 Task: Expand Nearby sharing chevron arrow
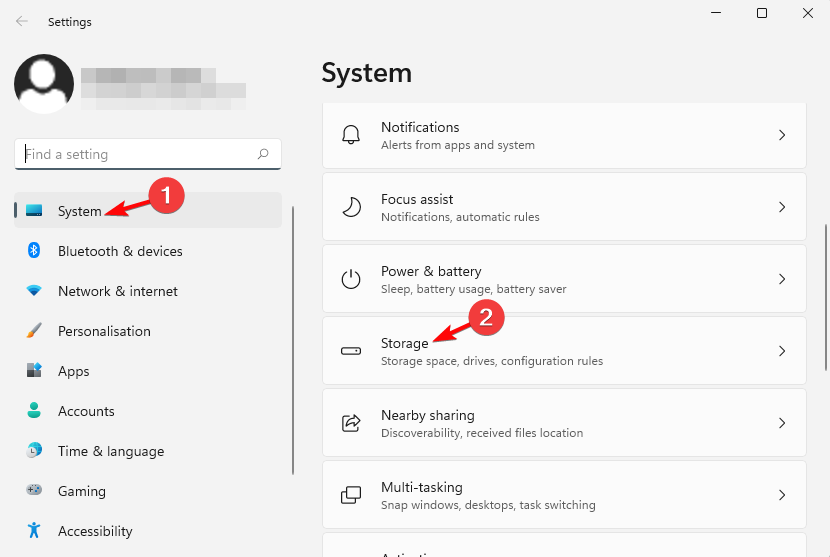(x=782, y=423)
